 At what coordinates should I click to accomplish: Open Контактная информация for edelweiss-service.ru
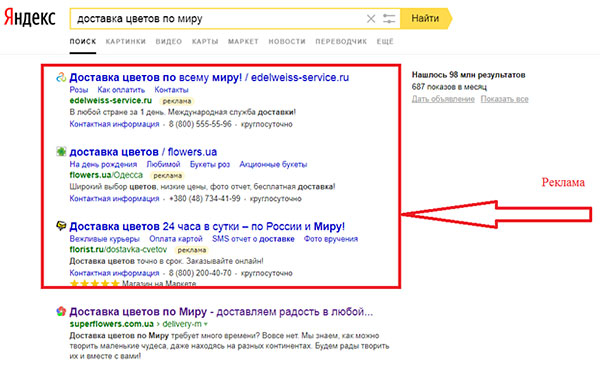click(114, 124)
